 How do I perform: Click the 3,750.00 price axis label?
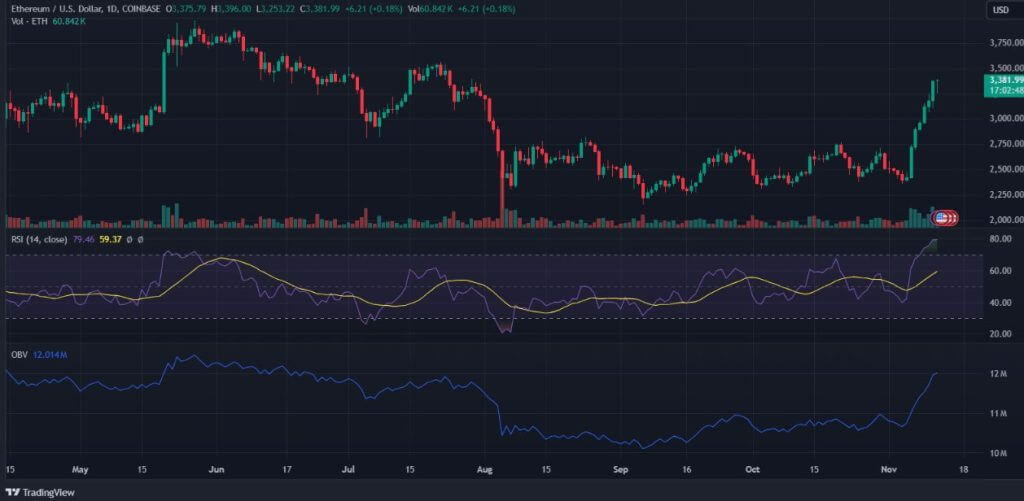click(x=1006, y=42)
